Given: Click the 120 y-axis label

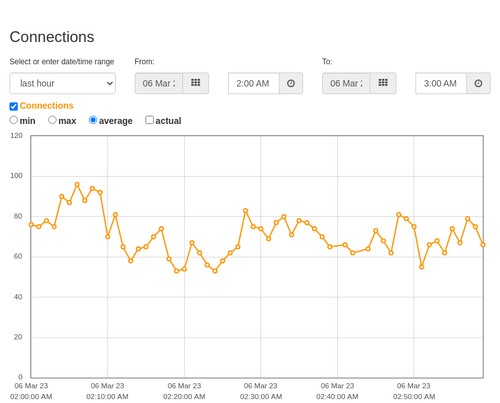Looking at the screenshot, I should point(16,136).
